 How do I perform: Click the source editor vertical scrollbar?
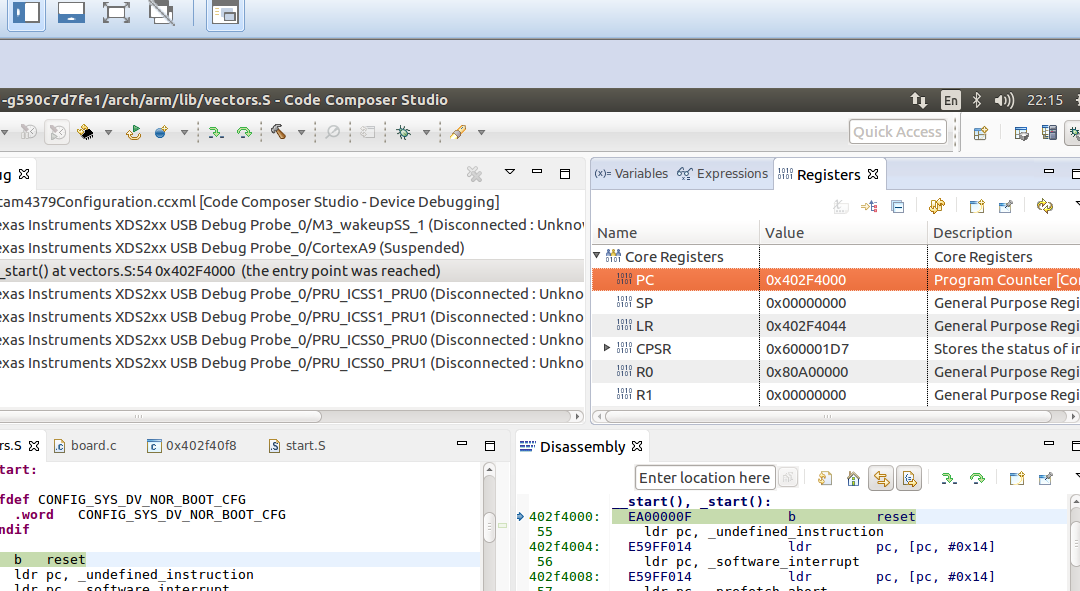pos(490,527)
